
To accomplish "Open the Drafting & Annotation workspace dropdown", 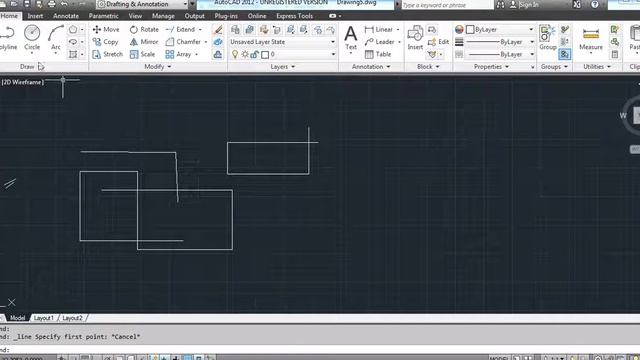I will [142, 4].
